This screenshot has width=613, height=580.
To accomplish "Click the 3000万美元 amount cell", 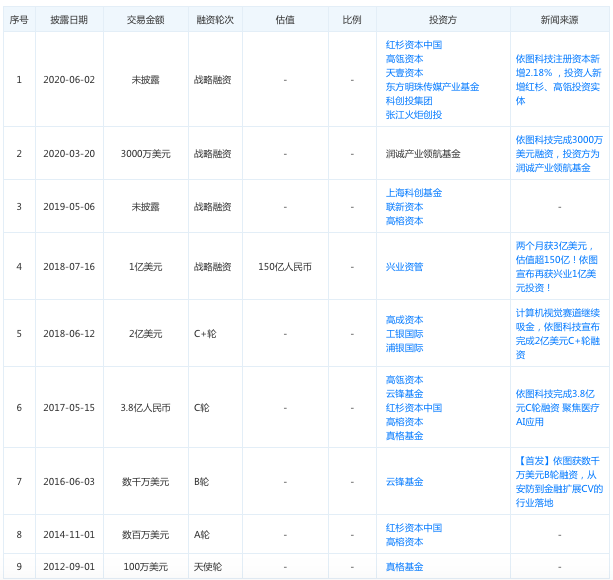I will [x=145, y=154].
